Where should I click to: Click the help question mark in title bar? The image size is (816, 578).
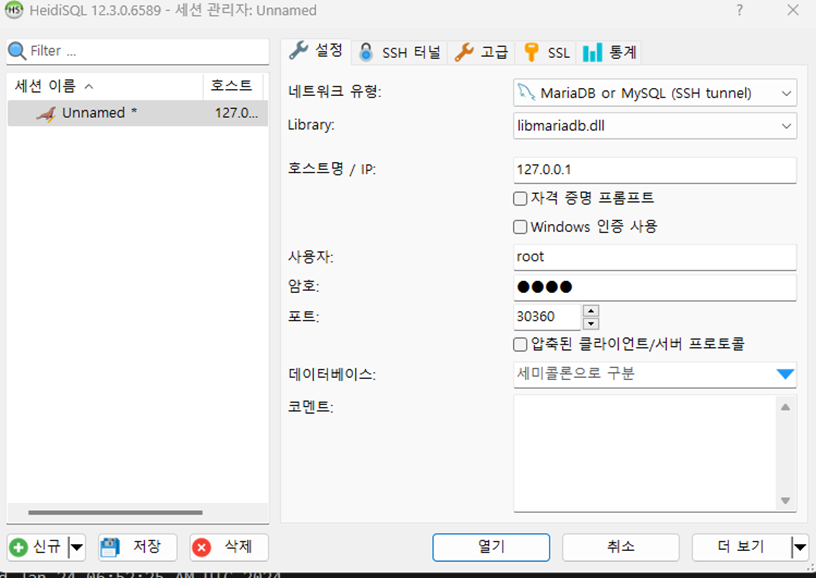click(x=740, y=10)
